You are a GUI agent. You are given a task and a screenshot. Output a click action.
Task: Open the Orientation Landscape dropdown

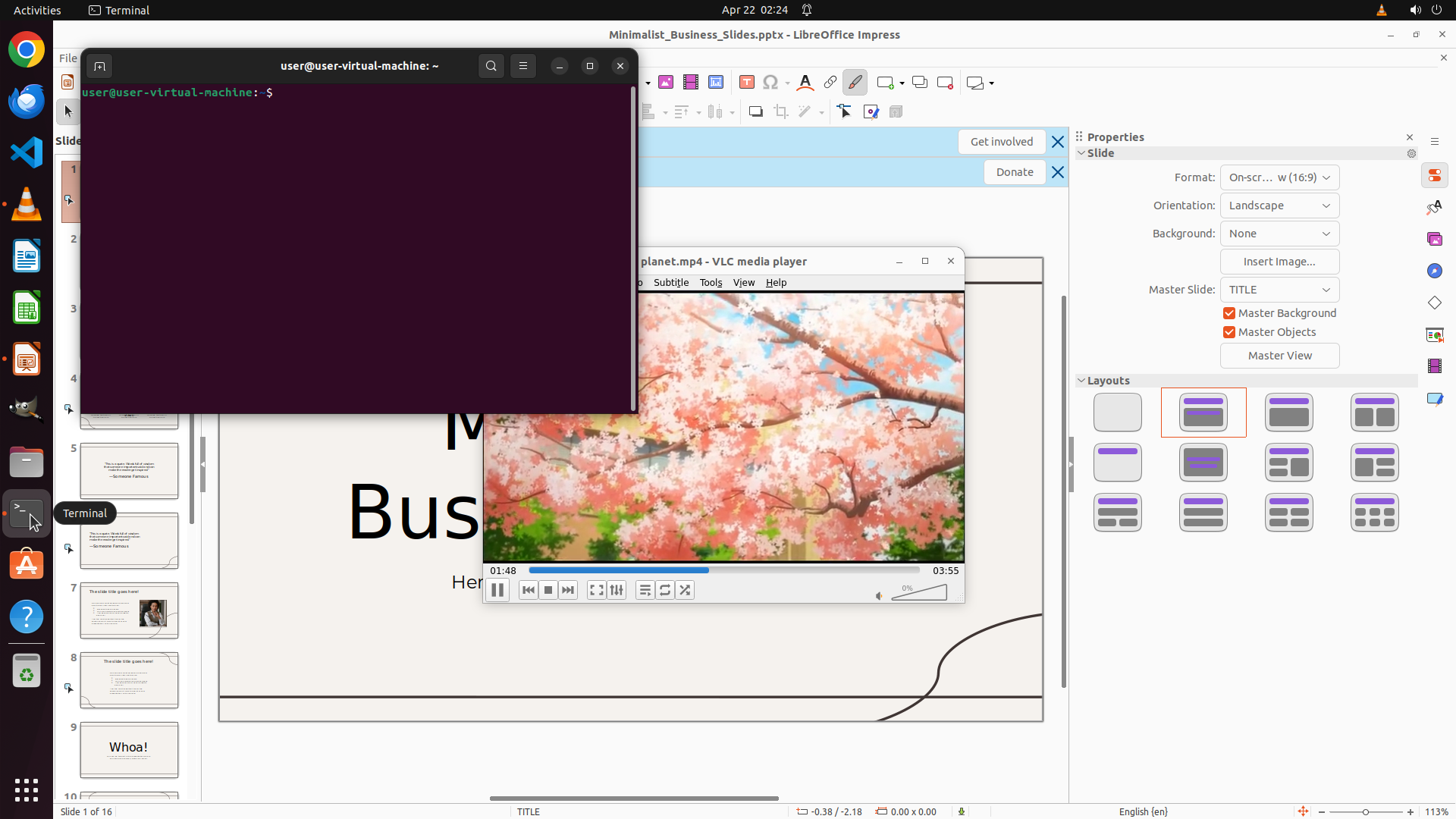(x=1279, y=206)
